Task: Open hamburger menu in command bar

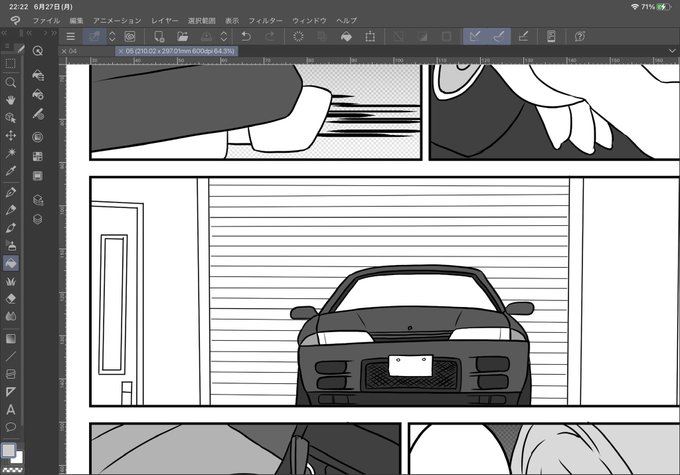Action: click(70, 36)
